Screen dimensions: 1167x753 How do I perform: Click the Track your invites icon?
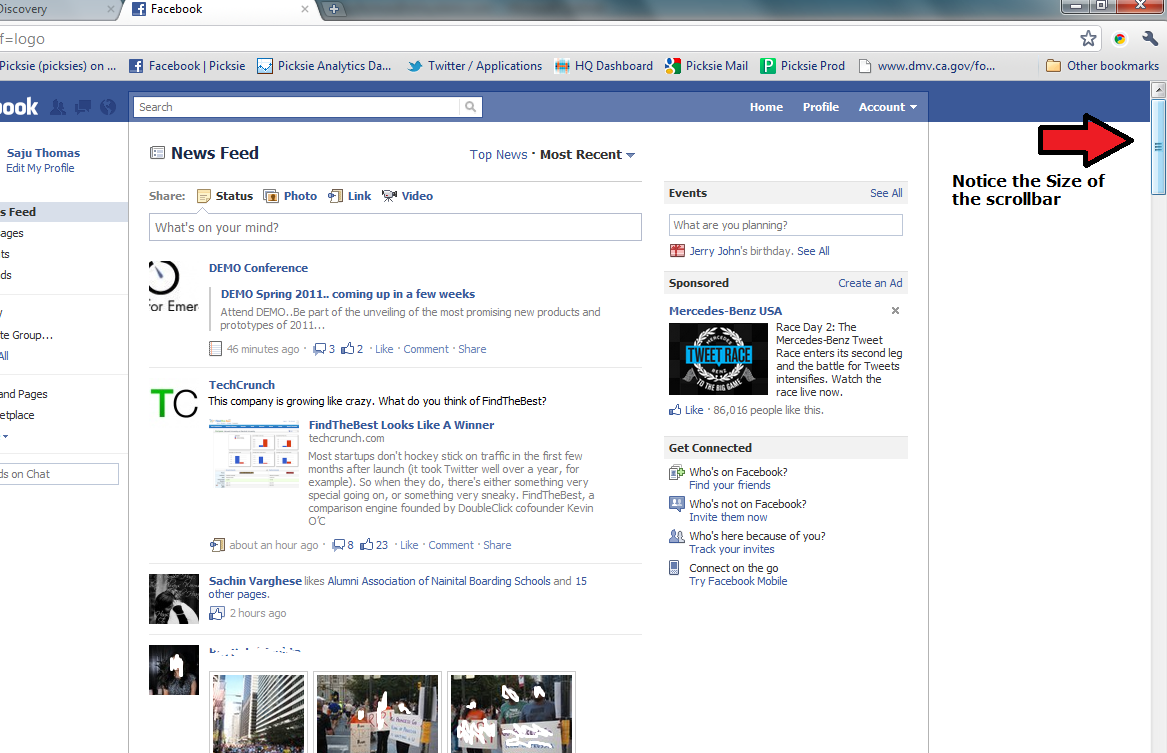(677, 536)
